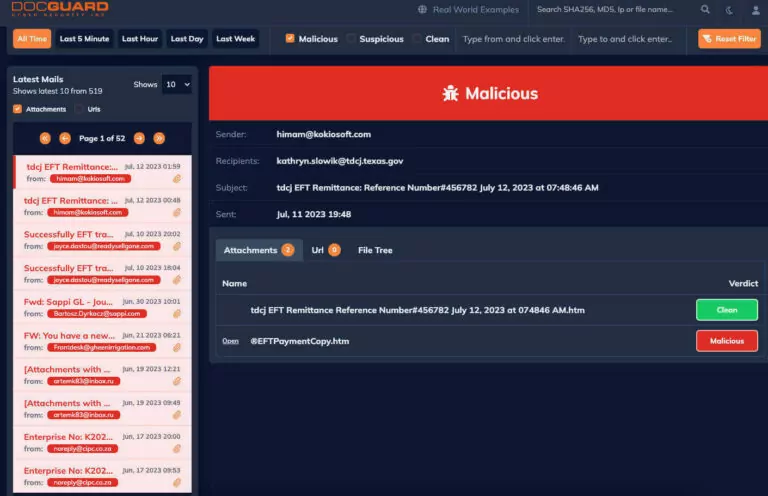This screenshot has width=768, height=496.
Task: Click attachment clip on Jun 17 09:53 mail
Action: [177, 483]
